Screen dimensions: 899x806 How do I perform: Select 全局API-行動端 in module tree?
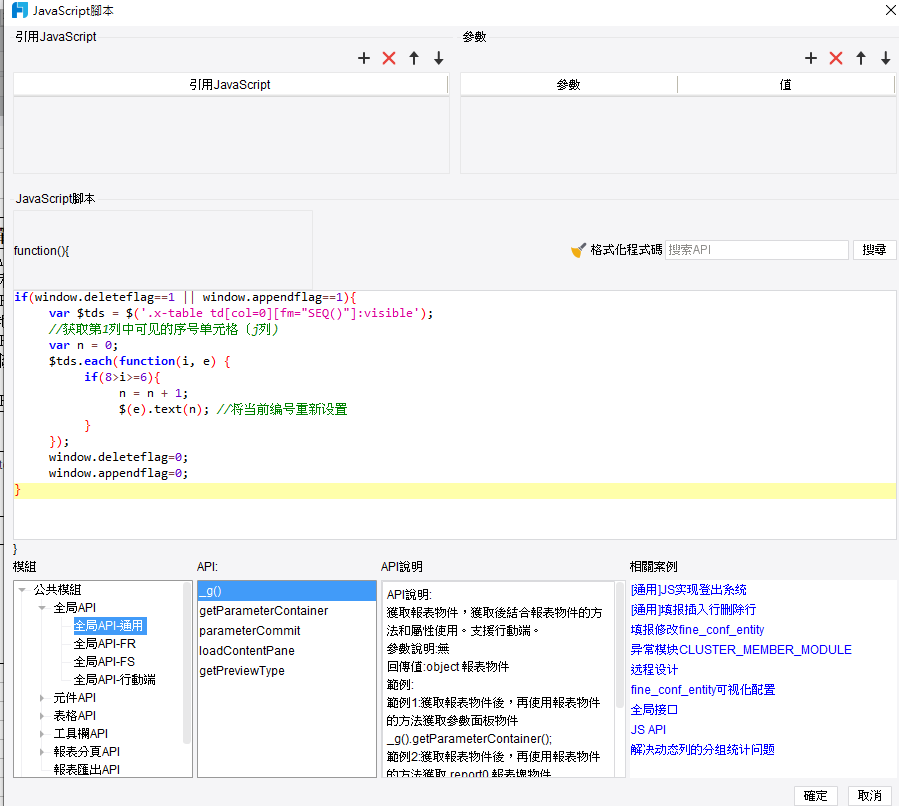115,679
